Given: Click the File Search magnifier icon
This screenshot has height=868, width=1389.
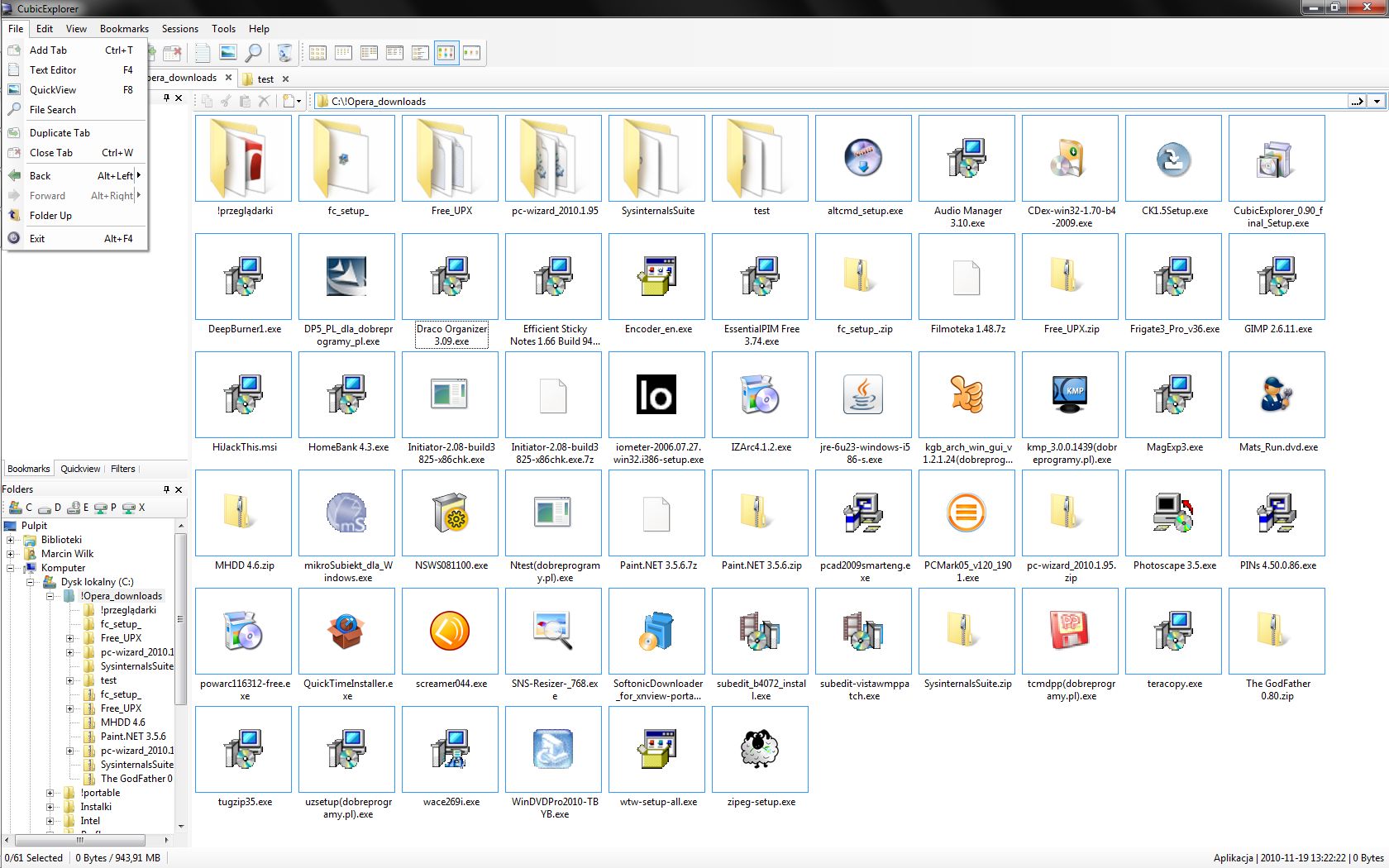Looking at the screenshot, I should click(254, 53).
